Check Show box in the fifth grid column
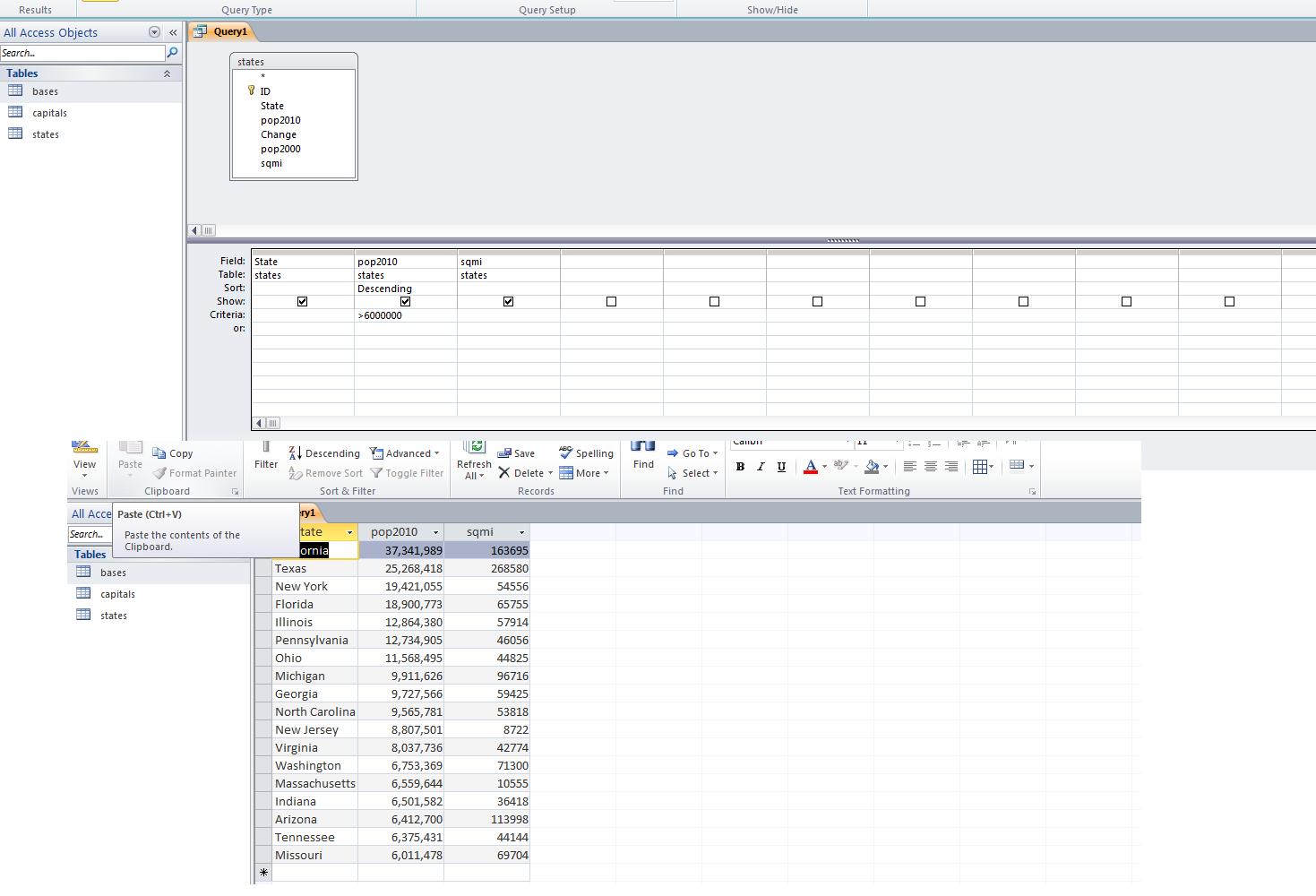Viewport: 1316px width, 896px height. point(714,302)
